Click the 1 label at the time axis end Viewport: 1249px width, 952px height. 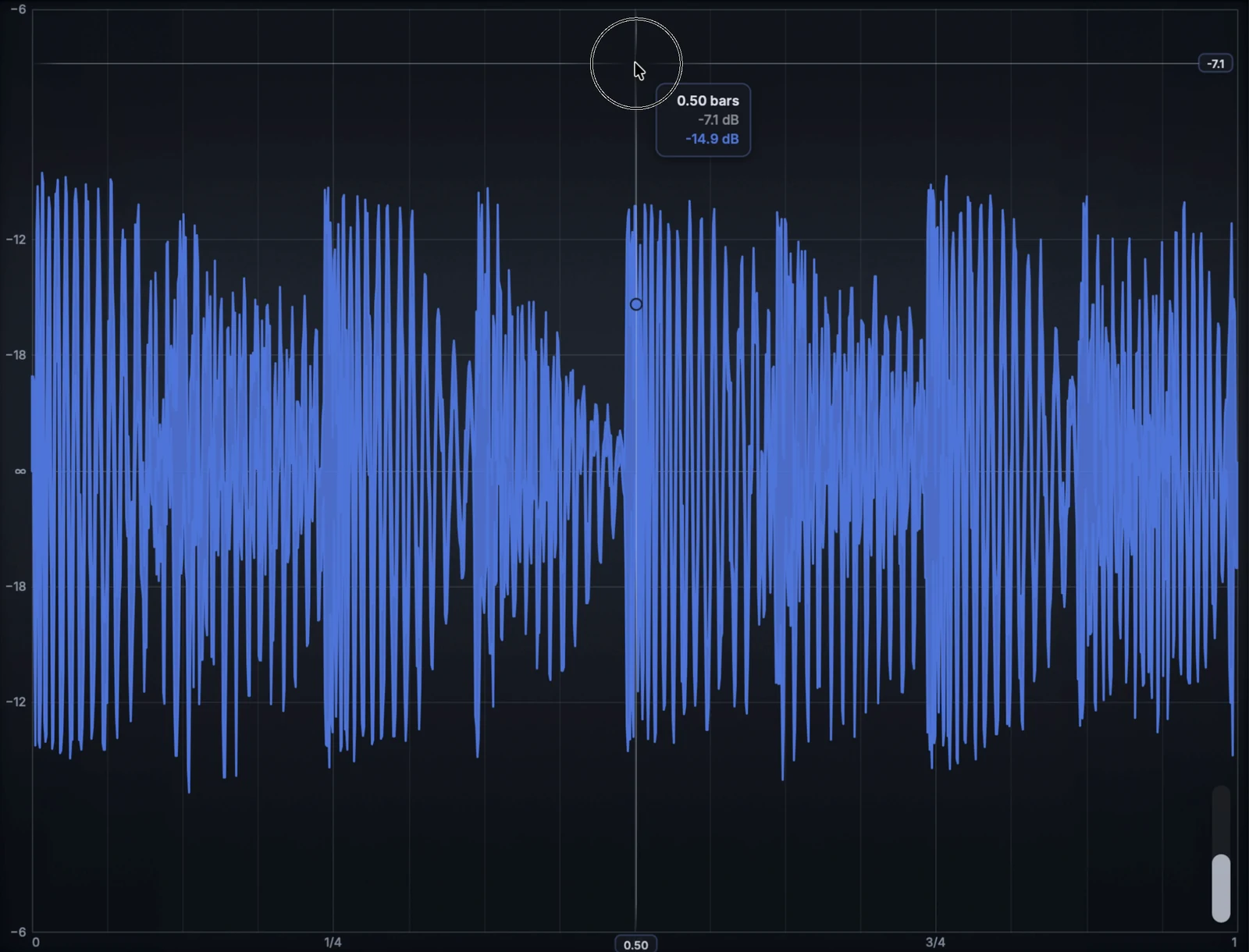point(1234,942)
